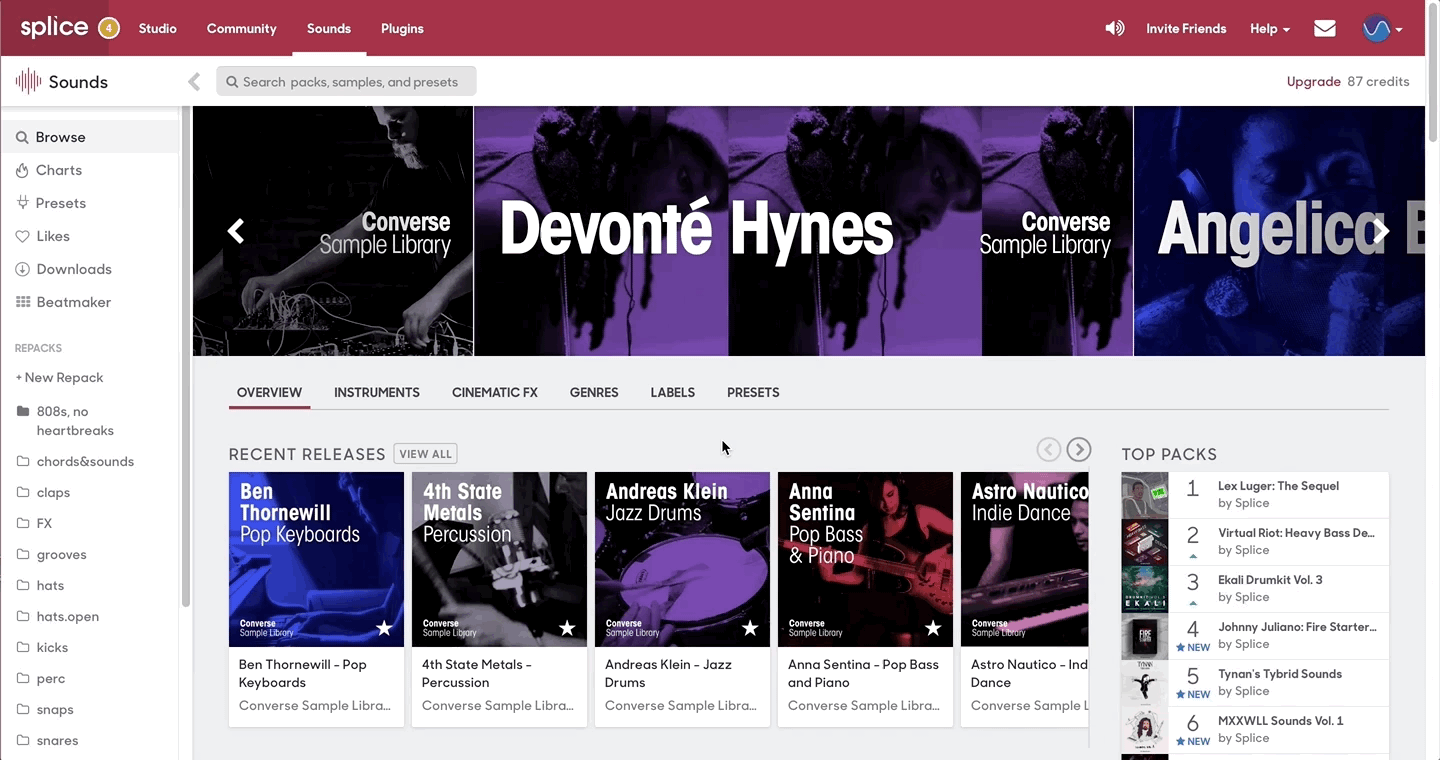This screenshot has height=760, width=1440.
Task: Click the Splice logo
Action: 54,27
